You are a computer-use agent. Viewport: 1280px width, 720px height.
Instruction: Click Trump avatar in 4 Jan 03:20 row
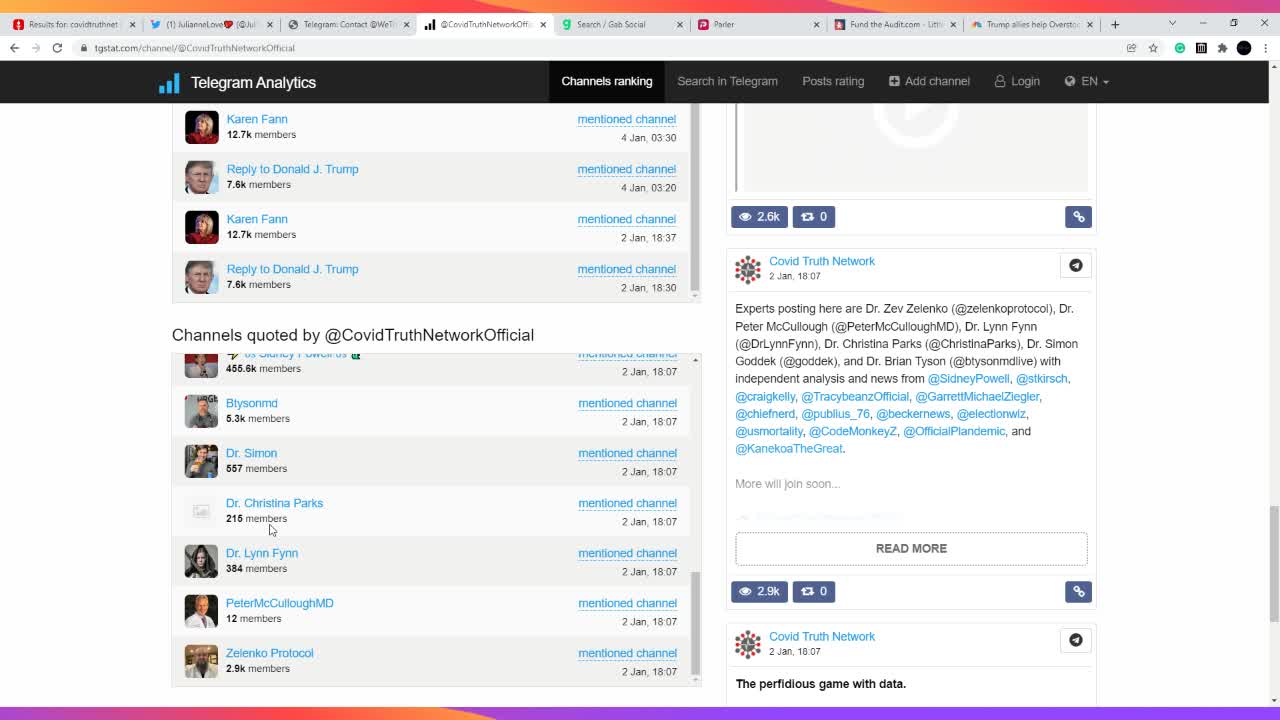(x=201, y=177)
